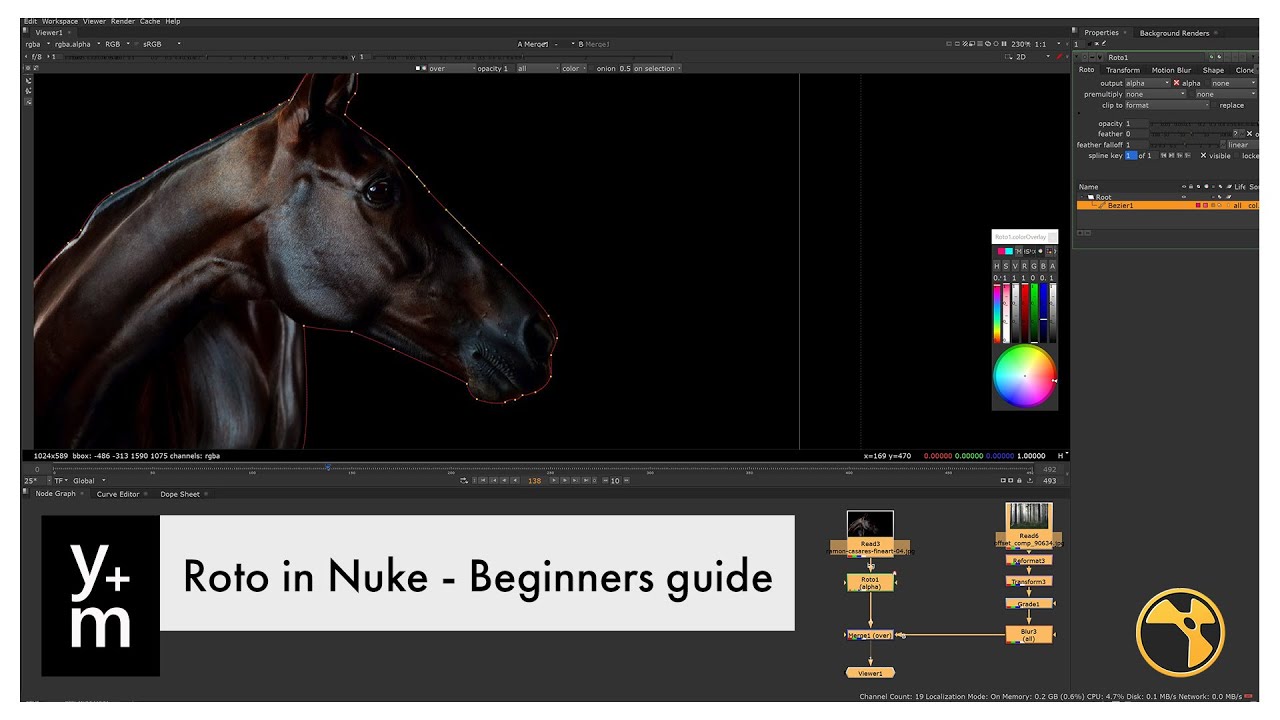This screenshot has height=720, width=1280.
Task: Select the Read6 node thumbnail
Action: (x=1029, y=516)
